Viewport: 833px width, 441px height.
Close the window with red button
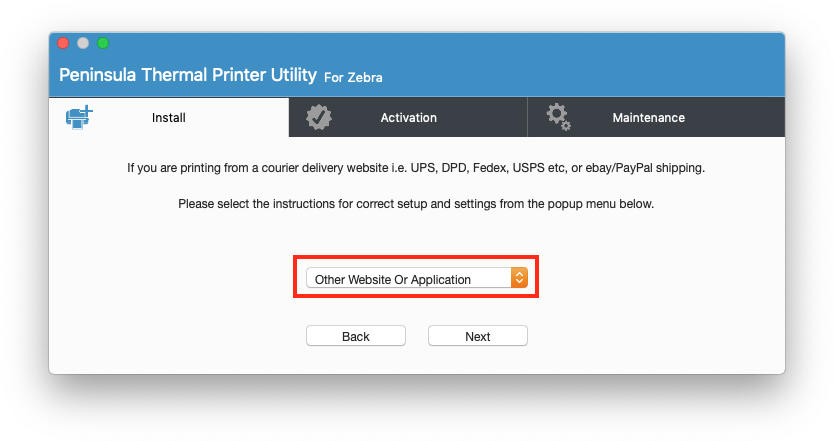pos(63,43)
